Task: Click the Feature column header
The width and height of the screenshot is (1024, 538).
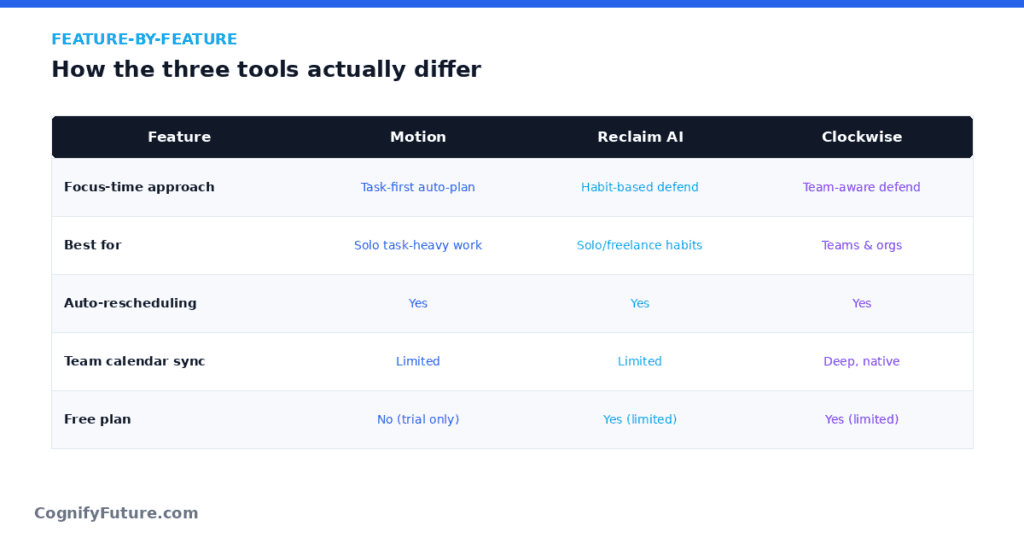Action: point(179,137)
